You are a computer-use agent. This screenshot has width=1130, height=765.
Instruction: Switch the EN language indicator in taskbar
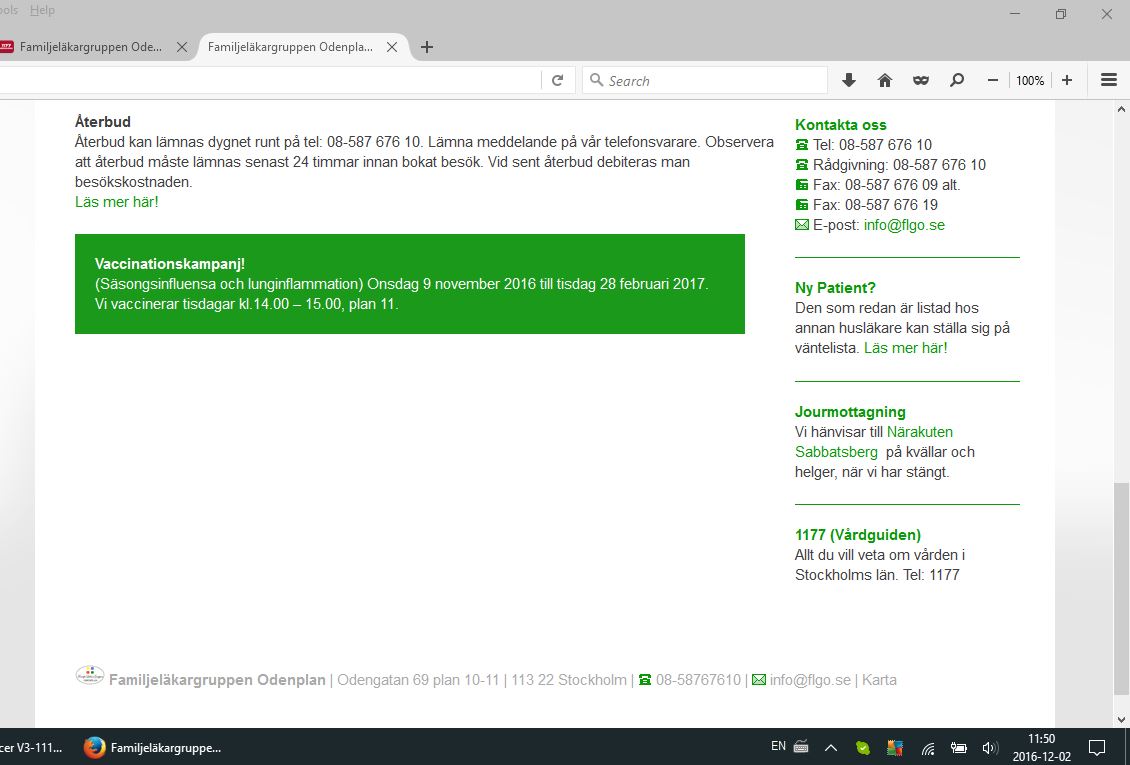[x=778, y=746]
